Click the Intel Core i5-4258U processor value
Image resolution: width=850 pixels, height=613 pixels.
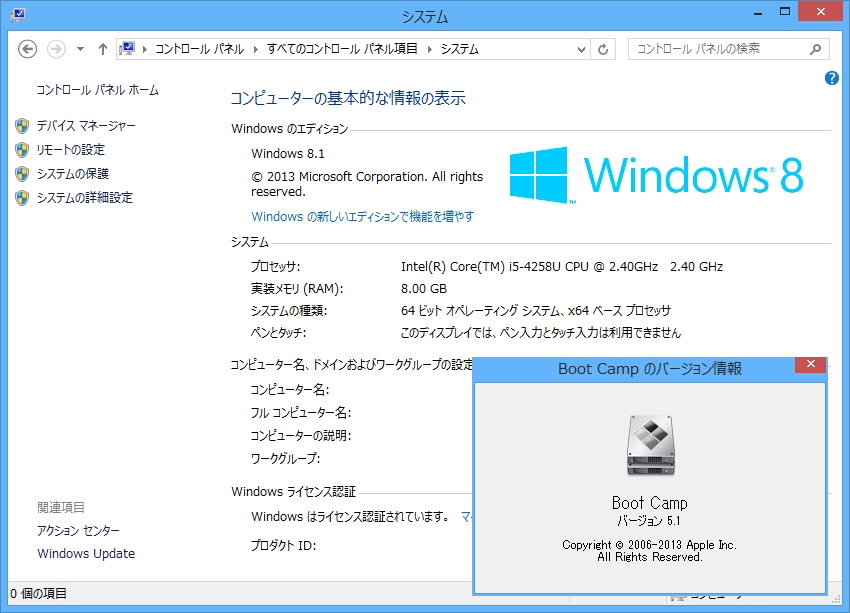[x=562, y=267]
